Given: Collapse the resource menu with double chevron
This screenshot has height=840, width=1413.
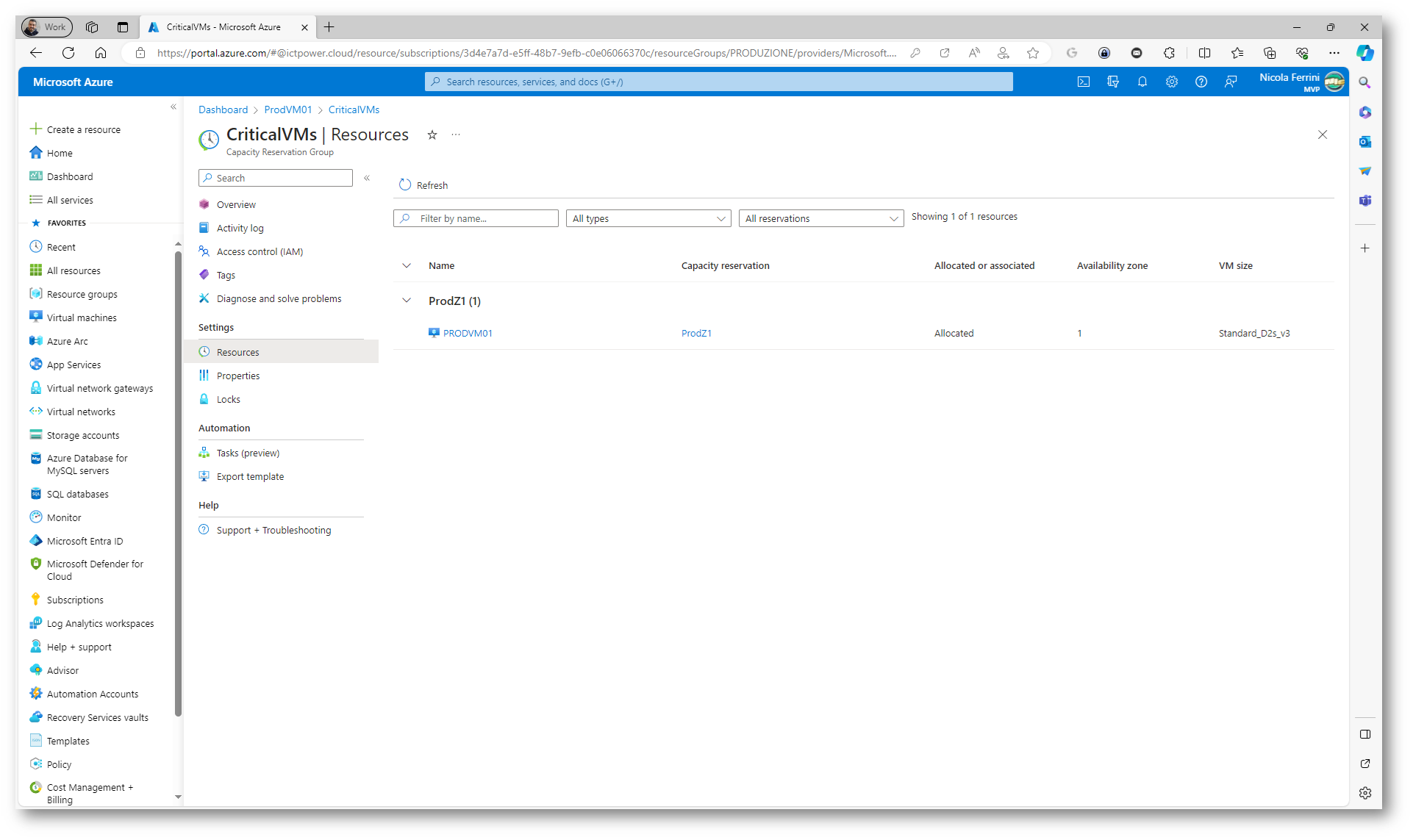Looking at the screenshot, I should (x=367, y=178).
